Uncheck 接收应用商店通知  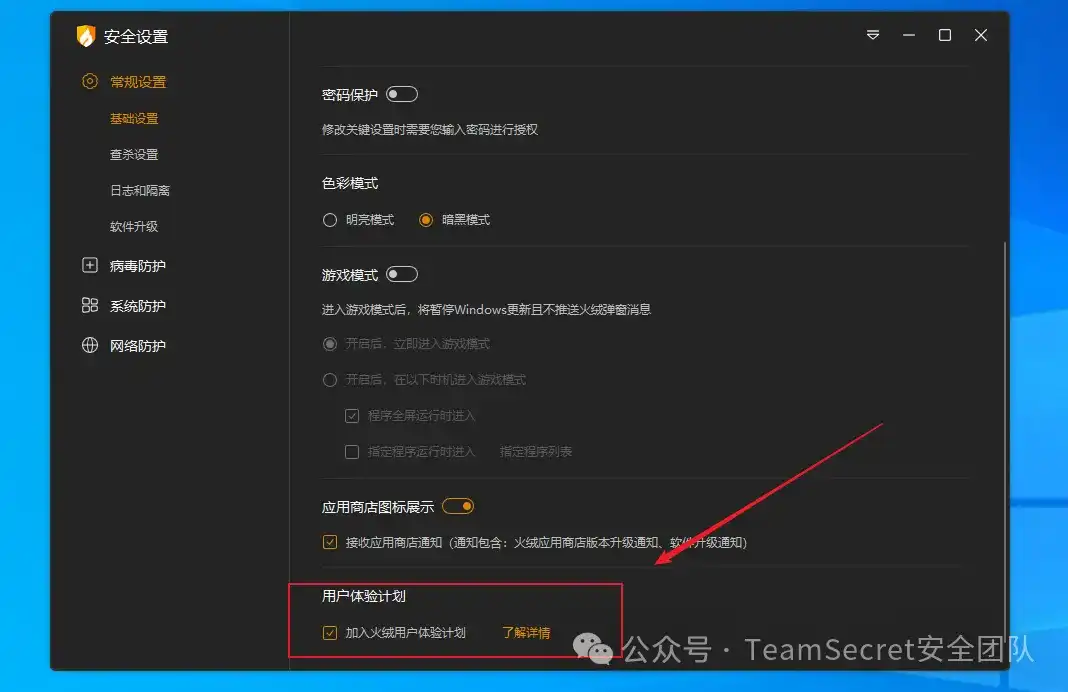[x=329, y=541]
